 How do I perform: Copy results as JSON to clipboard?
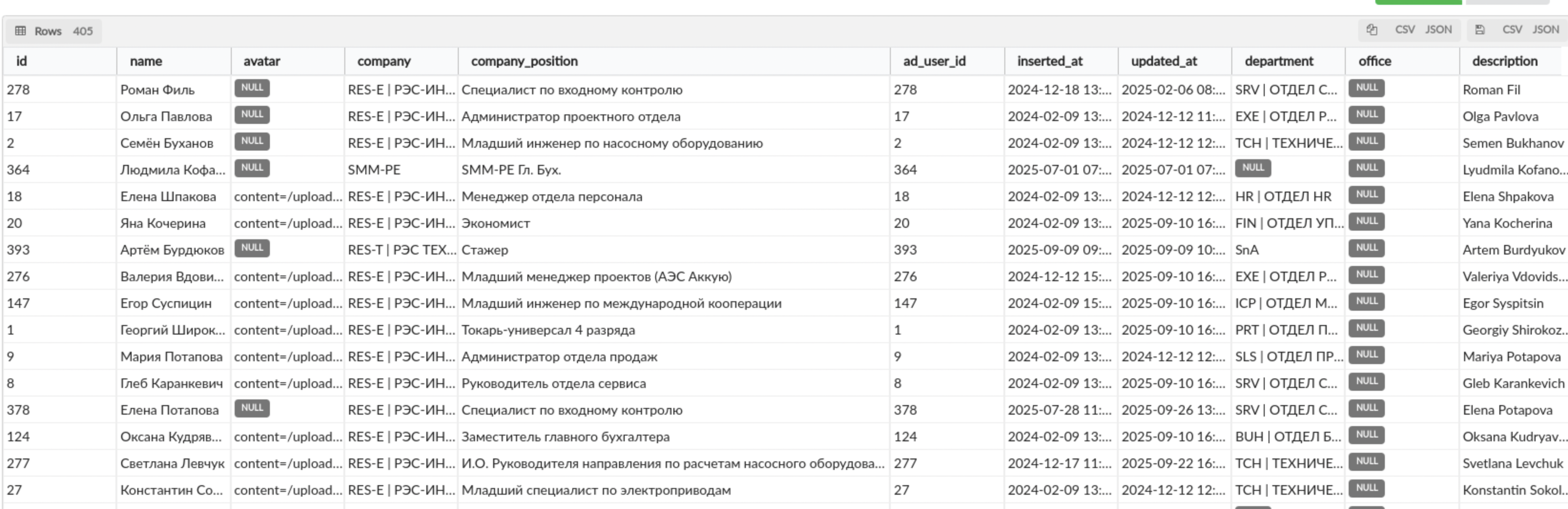click(x=1438, y=30)
